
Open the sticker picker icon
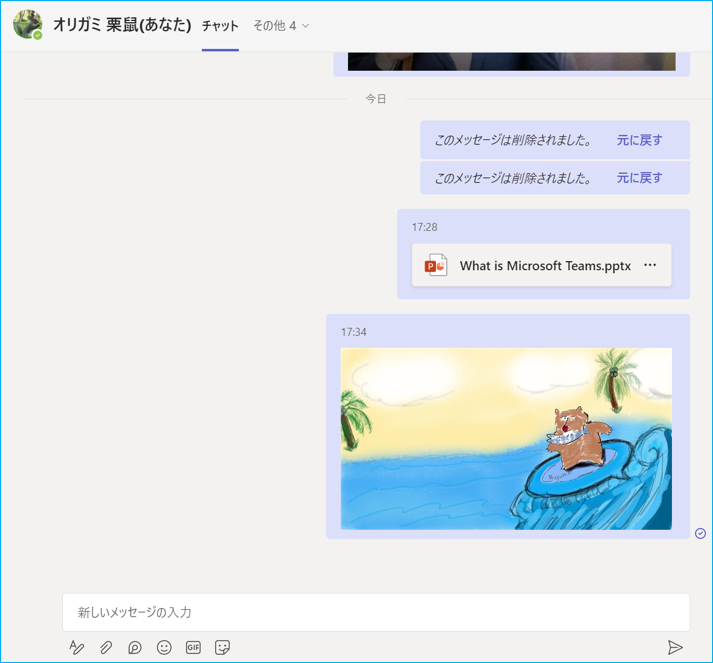click(x=223, y=648)
